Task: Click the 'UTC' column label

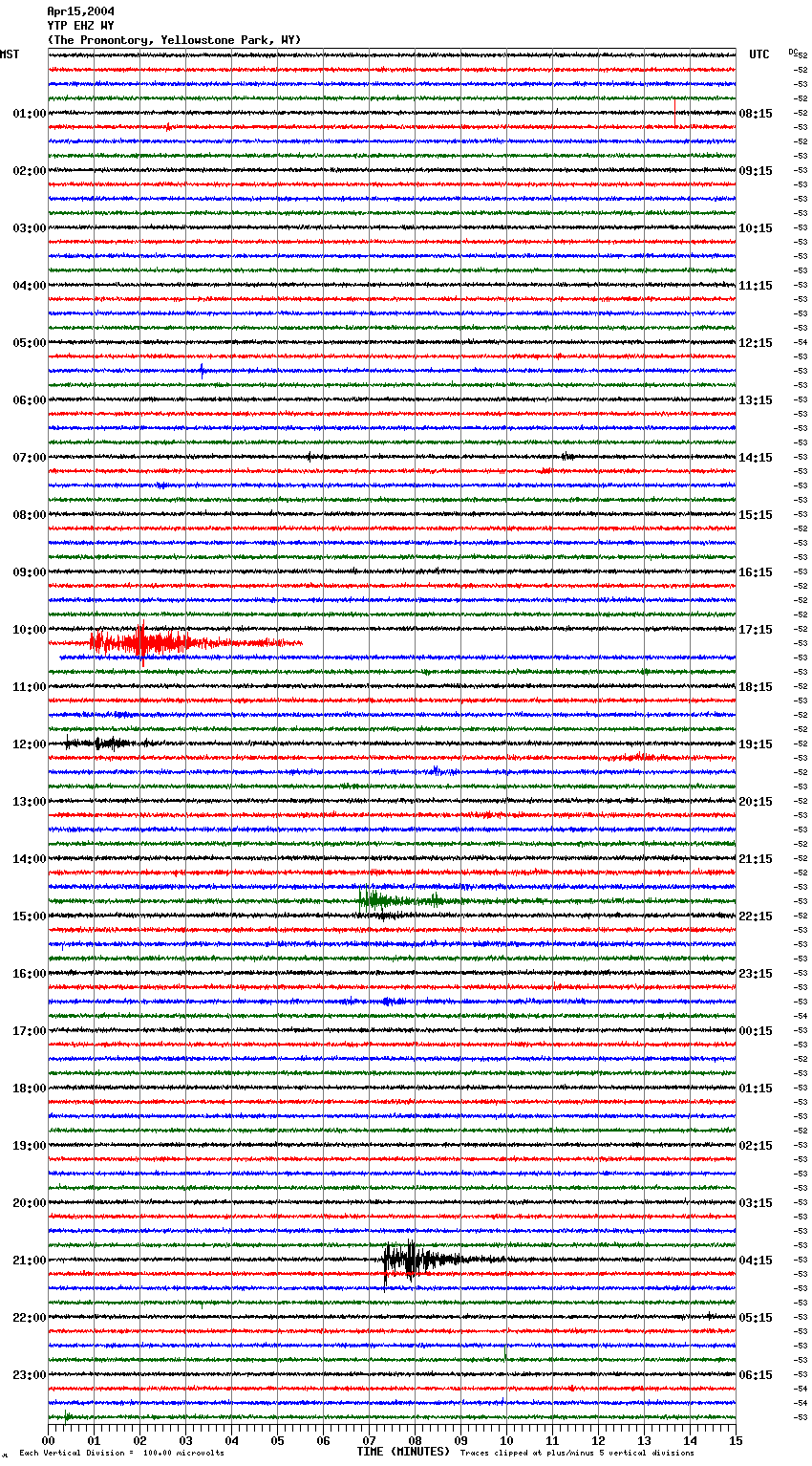Action: tap(759, 54)
